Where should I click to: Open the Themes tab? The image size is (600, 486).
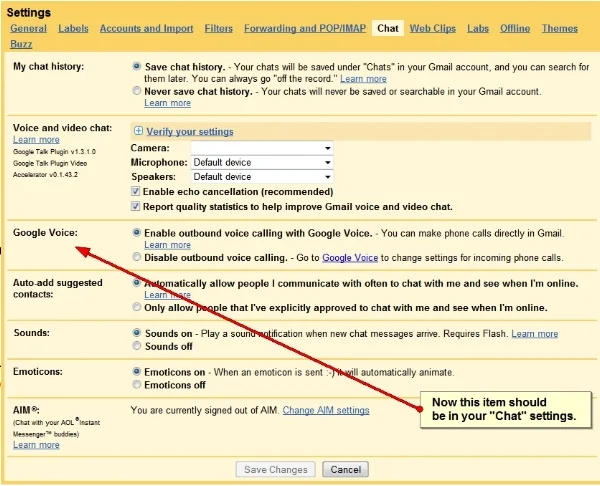point(560,28)
